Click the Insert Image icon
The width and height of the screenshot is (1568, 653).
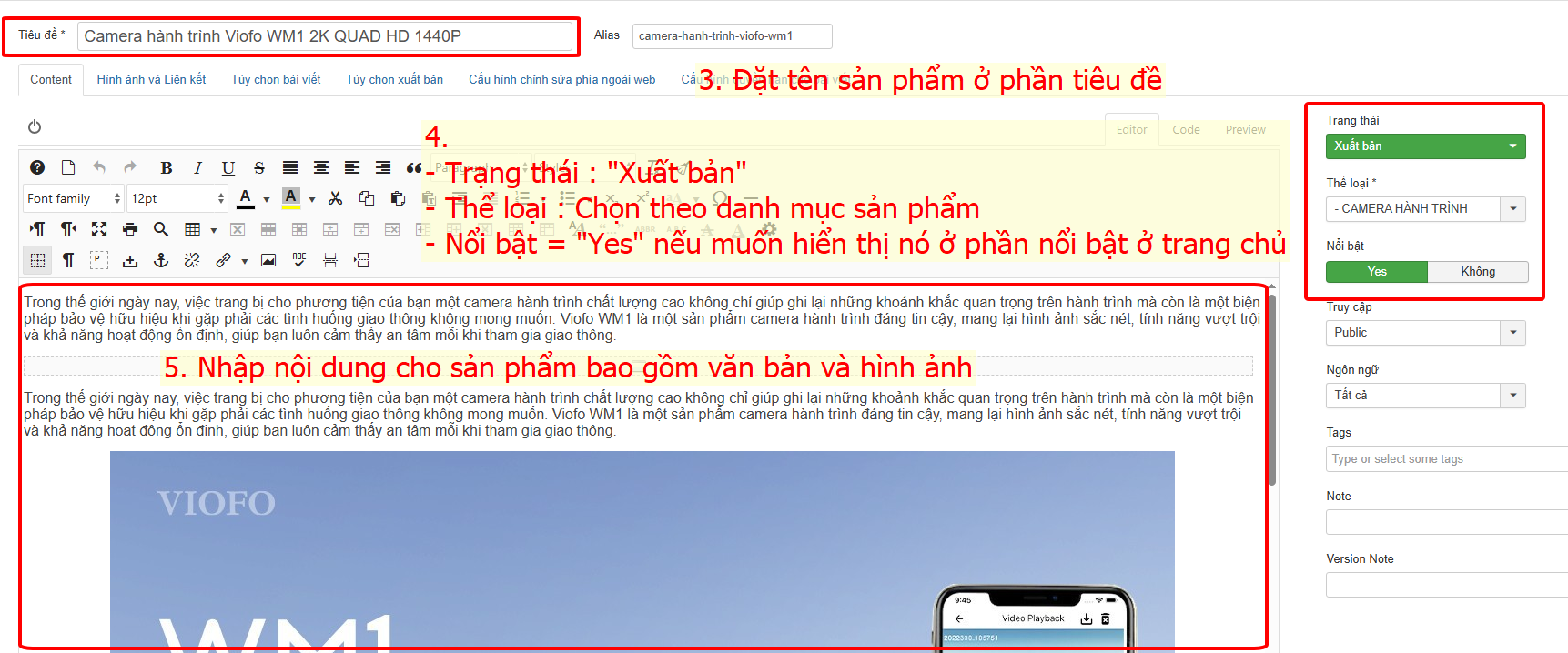click(x=268, y=260)
